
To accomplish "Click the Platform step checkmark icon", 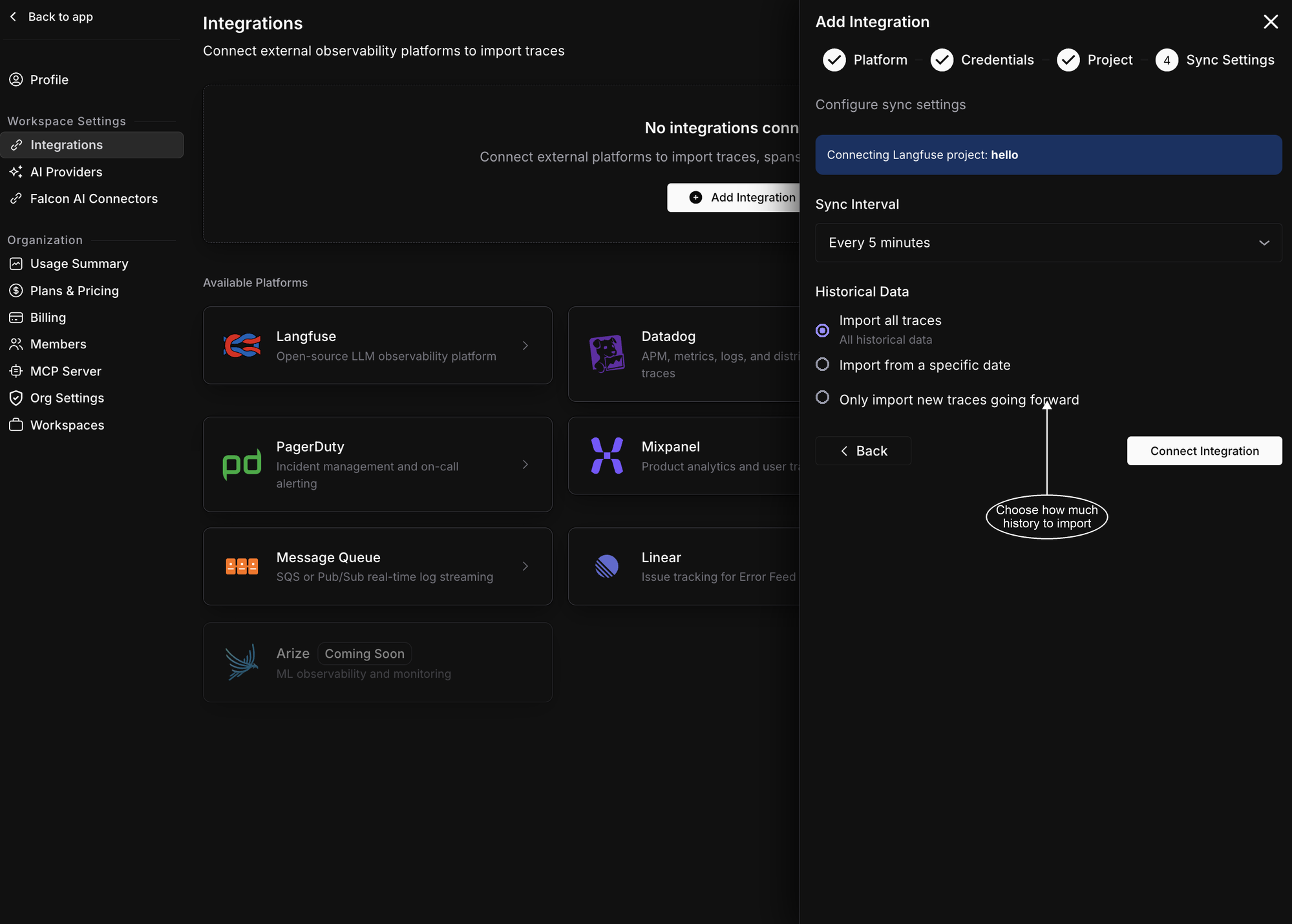I will pyautogui.click(x=834, y=60).
